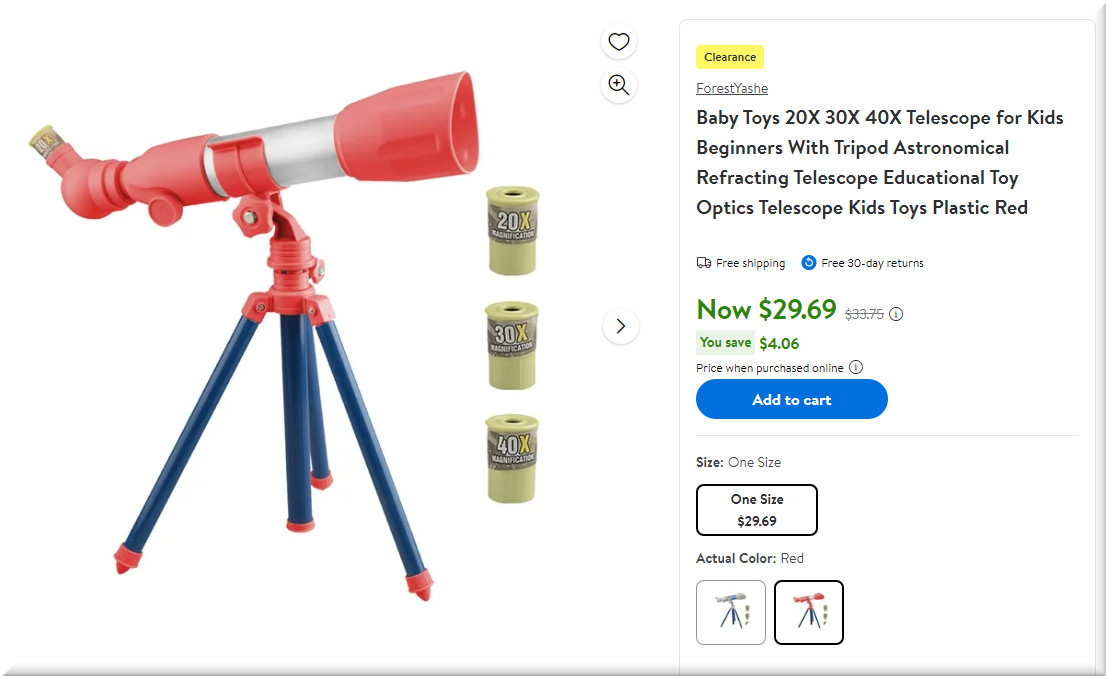Click the info icon beside the $33.75 price
1106x676 pixels.
pos(896,314)
